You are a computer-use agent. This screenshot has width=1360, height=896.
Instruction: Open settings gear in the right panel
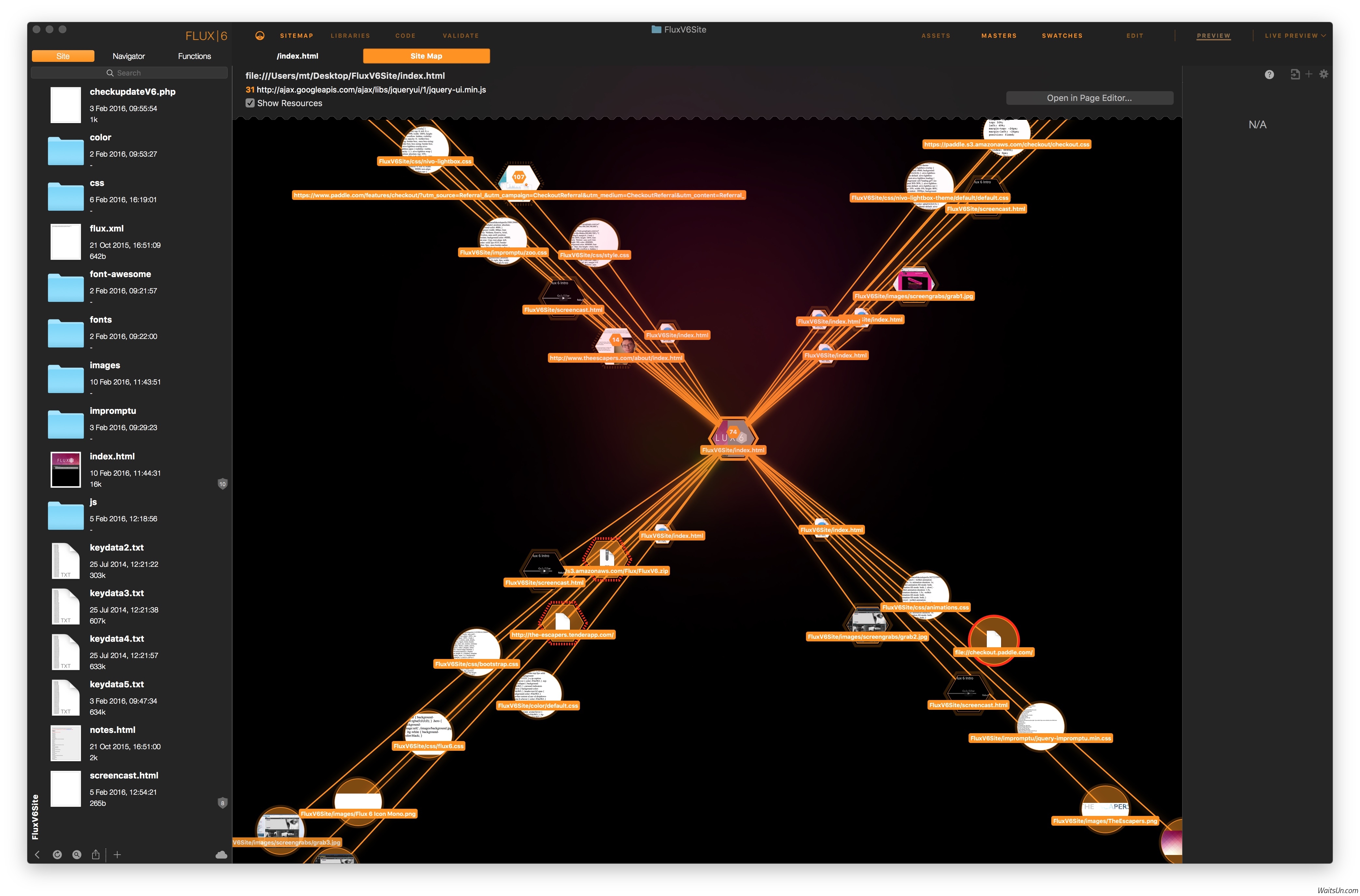tap(1324, 74)
